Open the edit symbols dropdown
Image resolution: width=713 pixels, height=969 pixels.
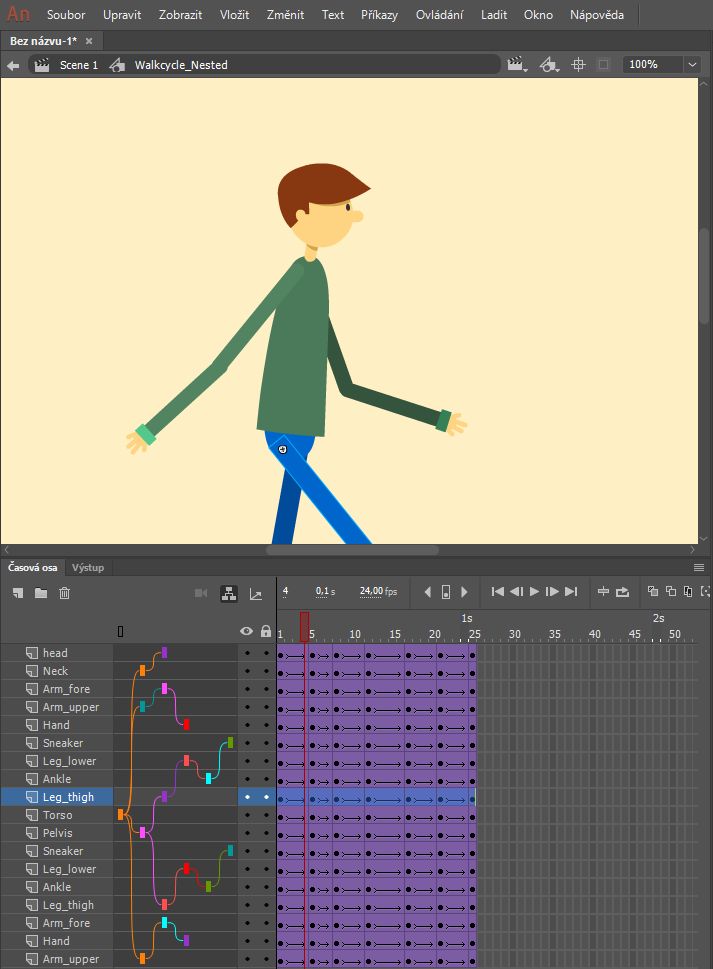point(548,65)
